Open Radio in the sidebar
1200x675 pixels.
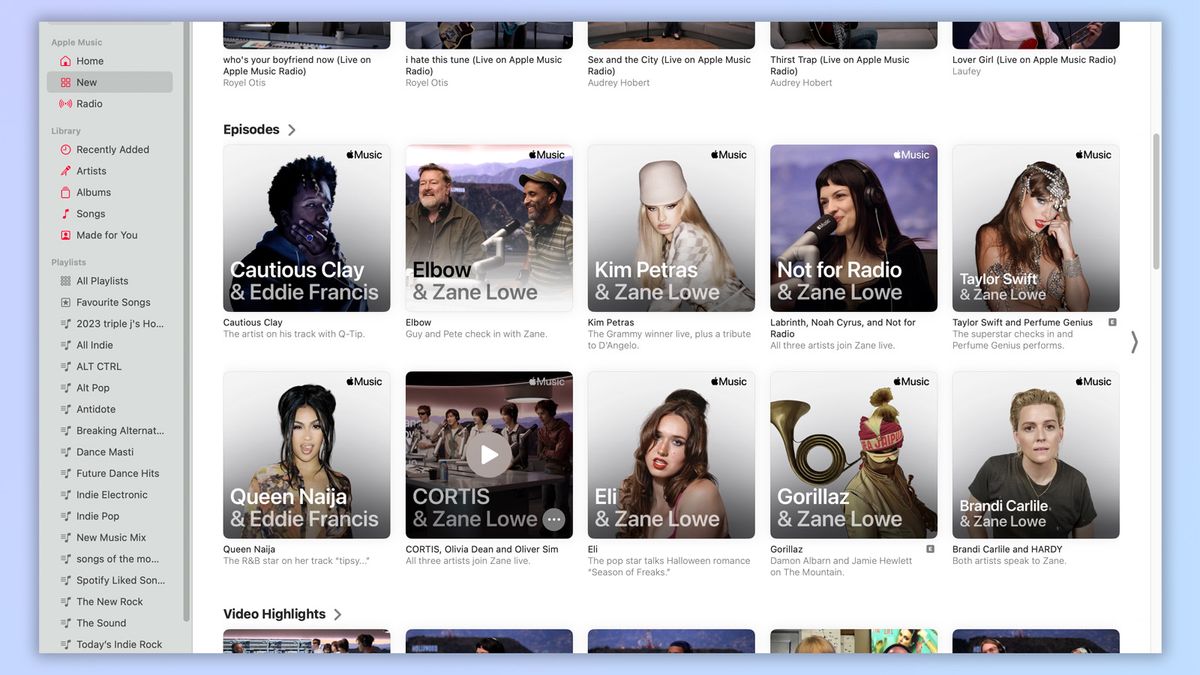(x=110, y=104)
